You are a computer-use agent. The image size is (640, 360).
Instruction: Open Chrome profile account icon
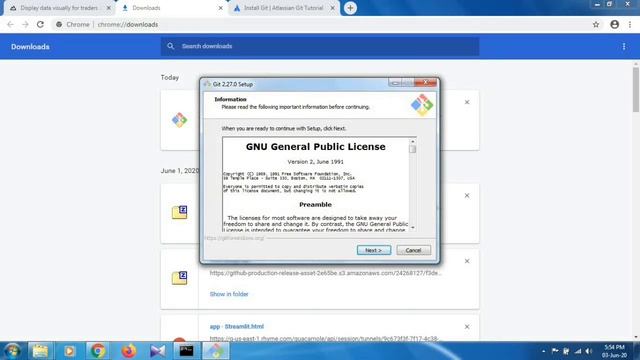click(x=615, y=24)
